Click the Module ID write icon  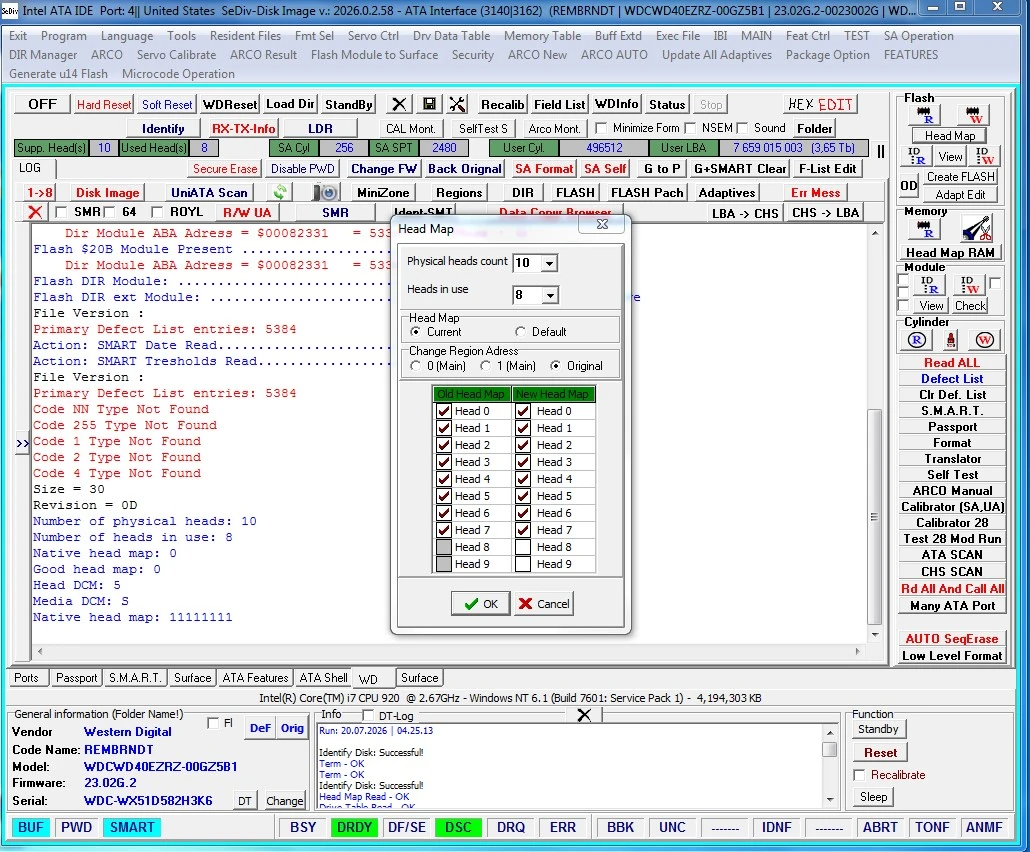click(970, 284)
